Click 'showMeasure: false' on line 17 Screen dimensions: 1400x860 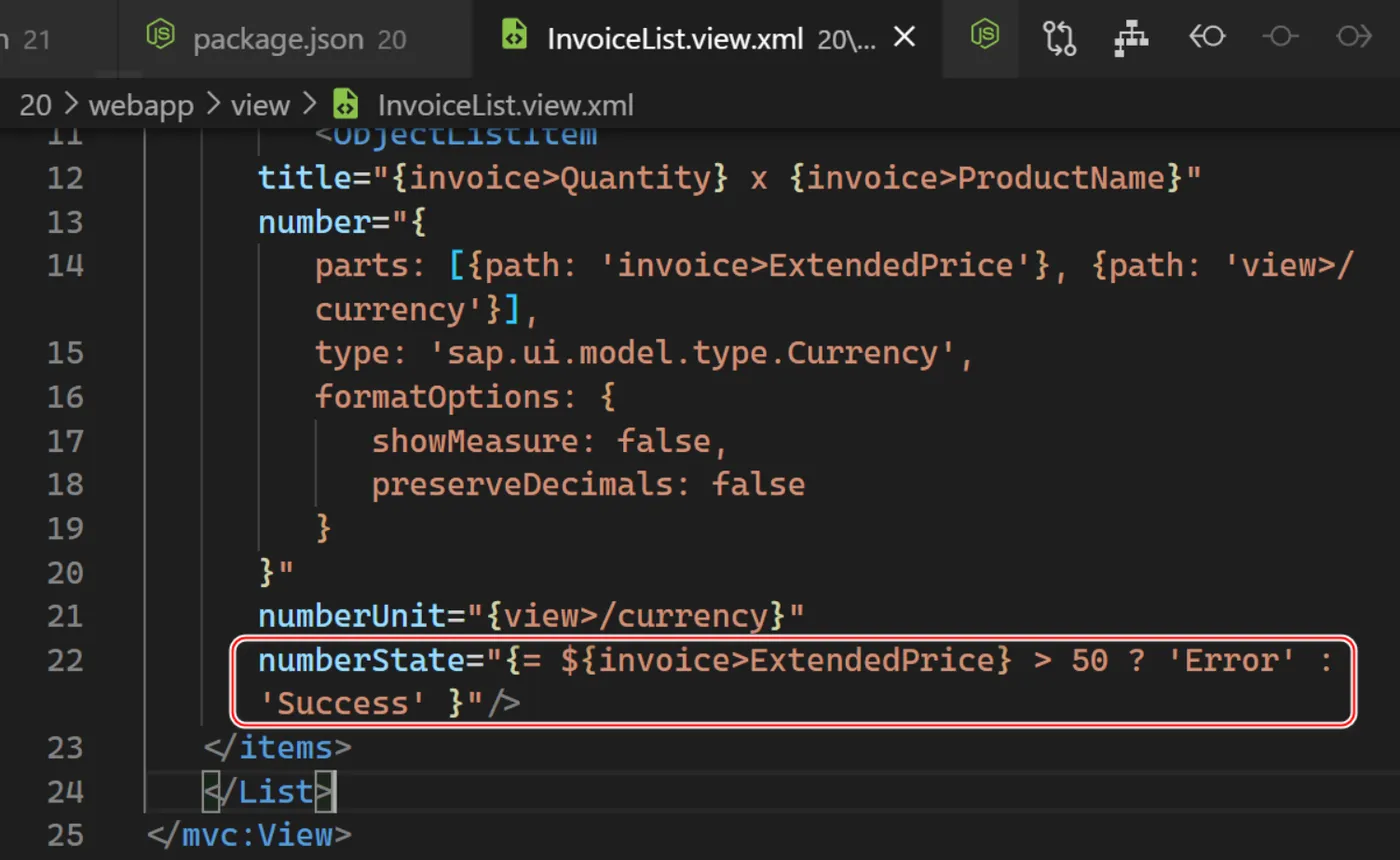pos(542,441)
